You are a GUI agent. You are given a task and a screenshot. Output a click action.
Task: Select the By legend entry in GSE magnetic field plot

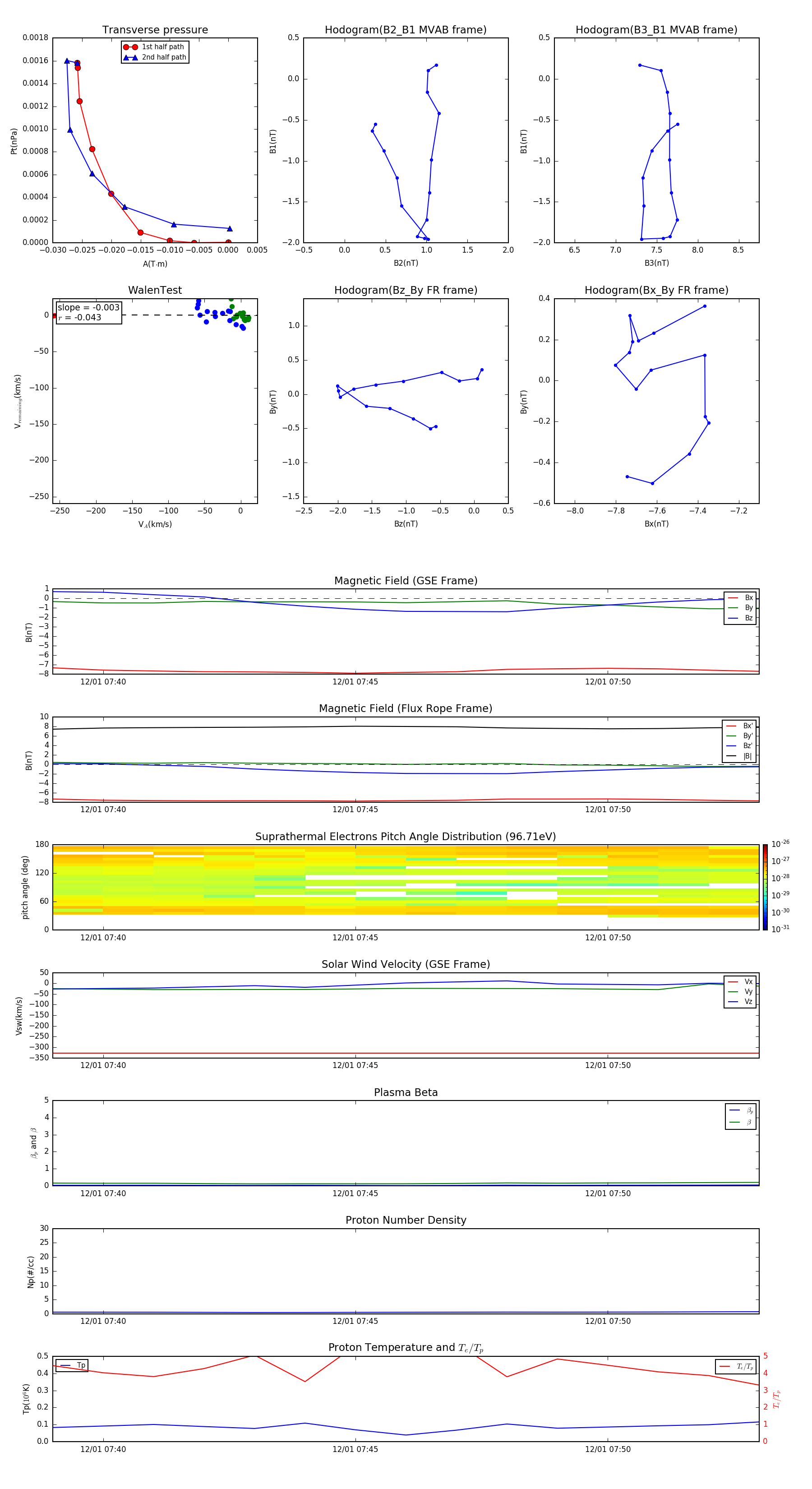click(x=741, y=607)
